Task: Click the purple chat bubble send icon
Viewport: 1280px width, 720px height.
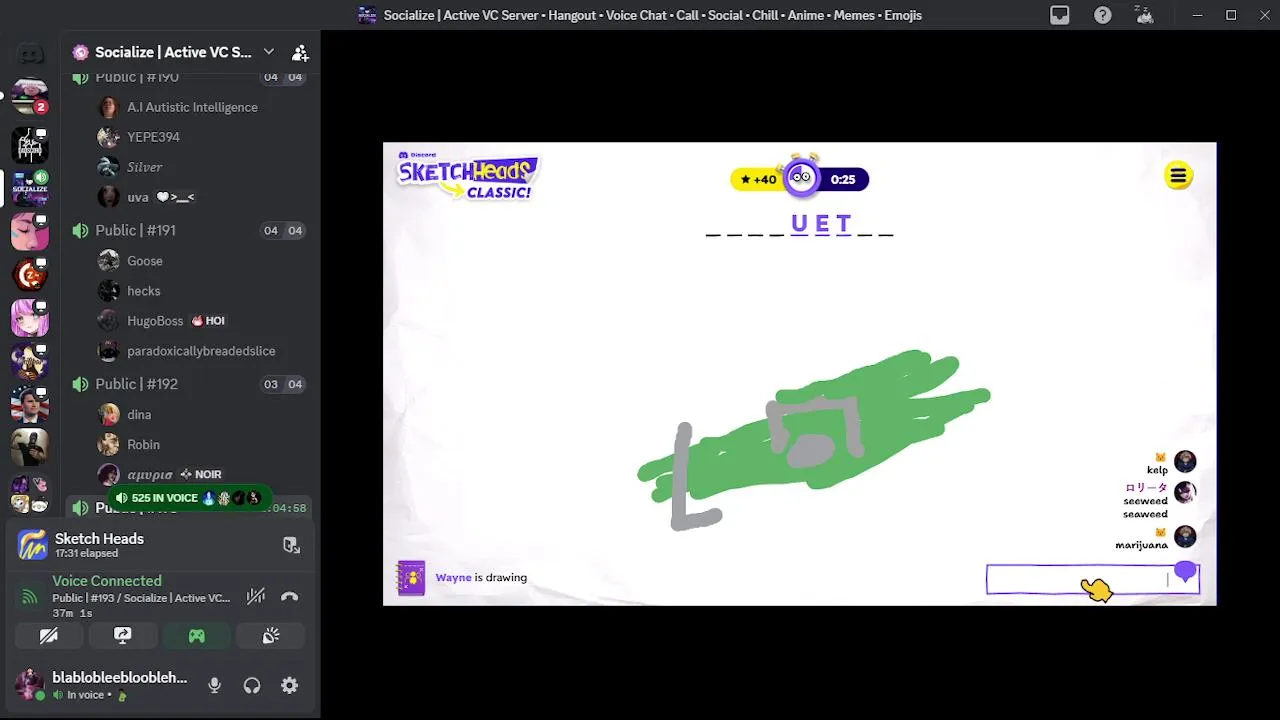Action: pyautogui.click(x=1185, y=572)
